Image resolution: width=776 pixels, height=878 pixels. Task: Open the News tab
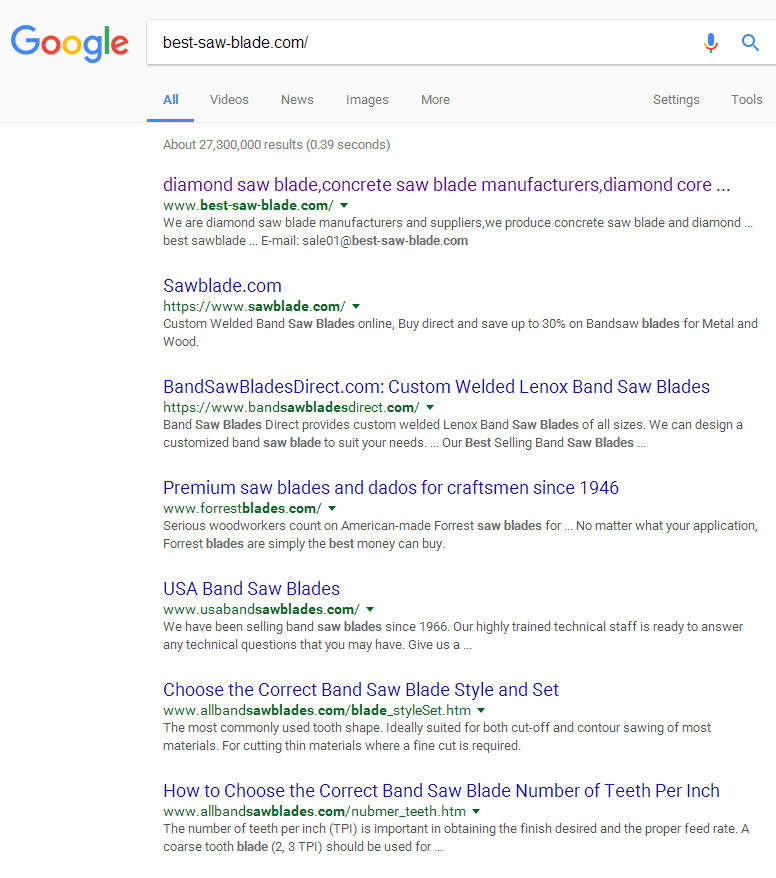(x=297, y=100)
